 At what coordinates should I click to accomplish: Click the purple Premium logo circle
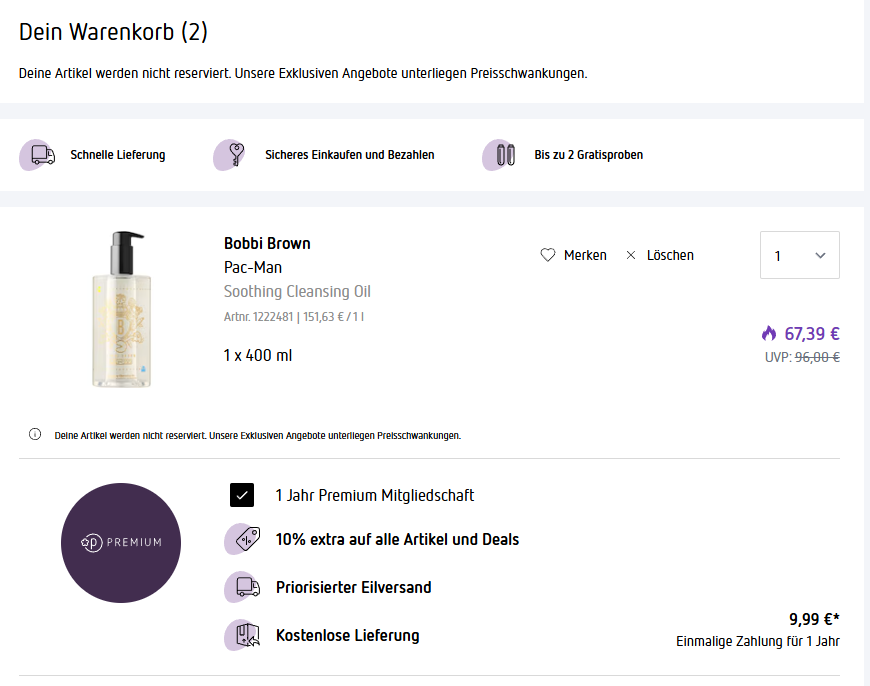click(x=121, y=542)
